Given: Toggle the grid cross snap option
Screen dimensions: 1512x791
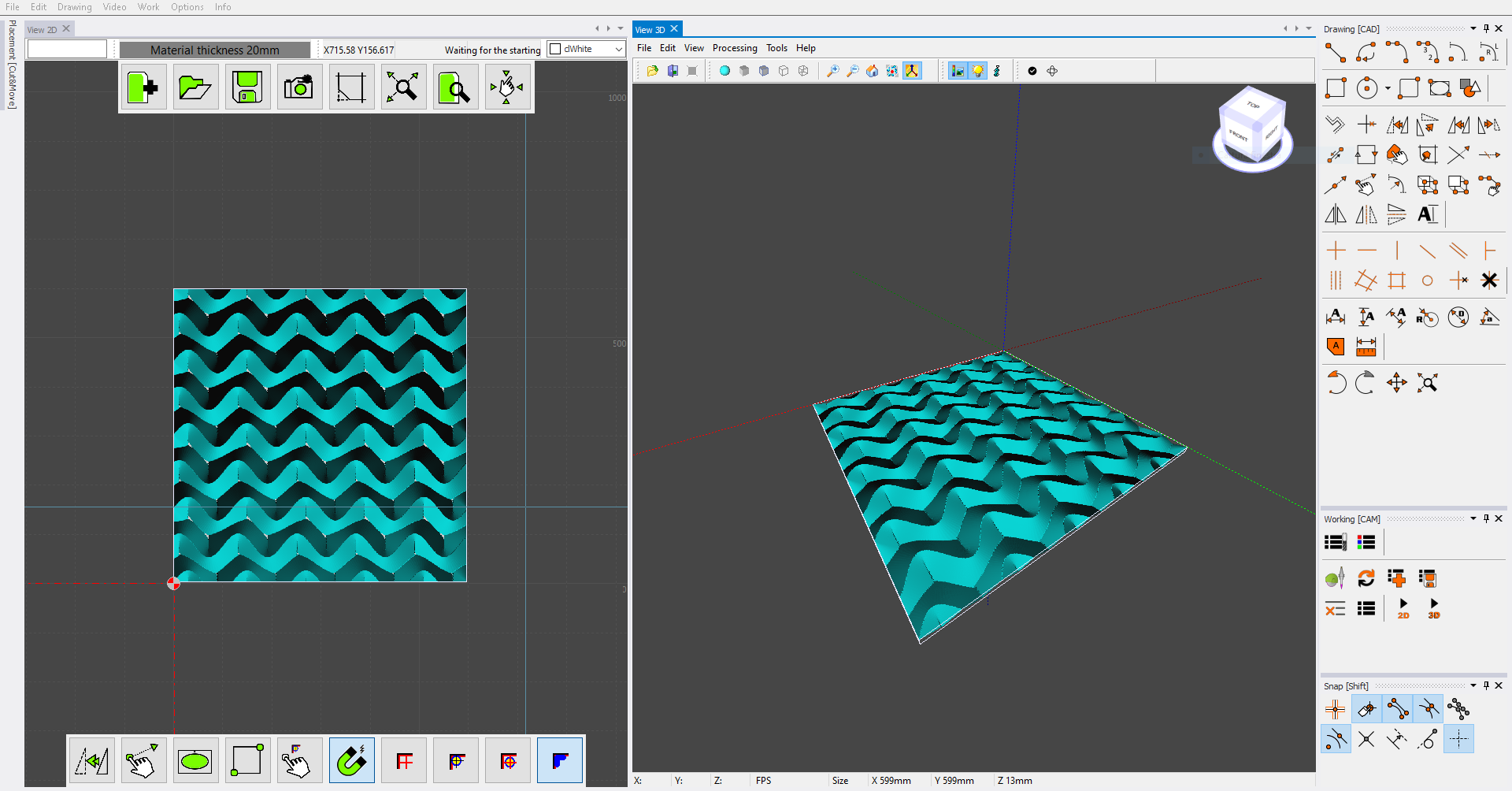Looking at the screenshot, I should pos(1336,709).
